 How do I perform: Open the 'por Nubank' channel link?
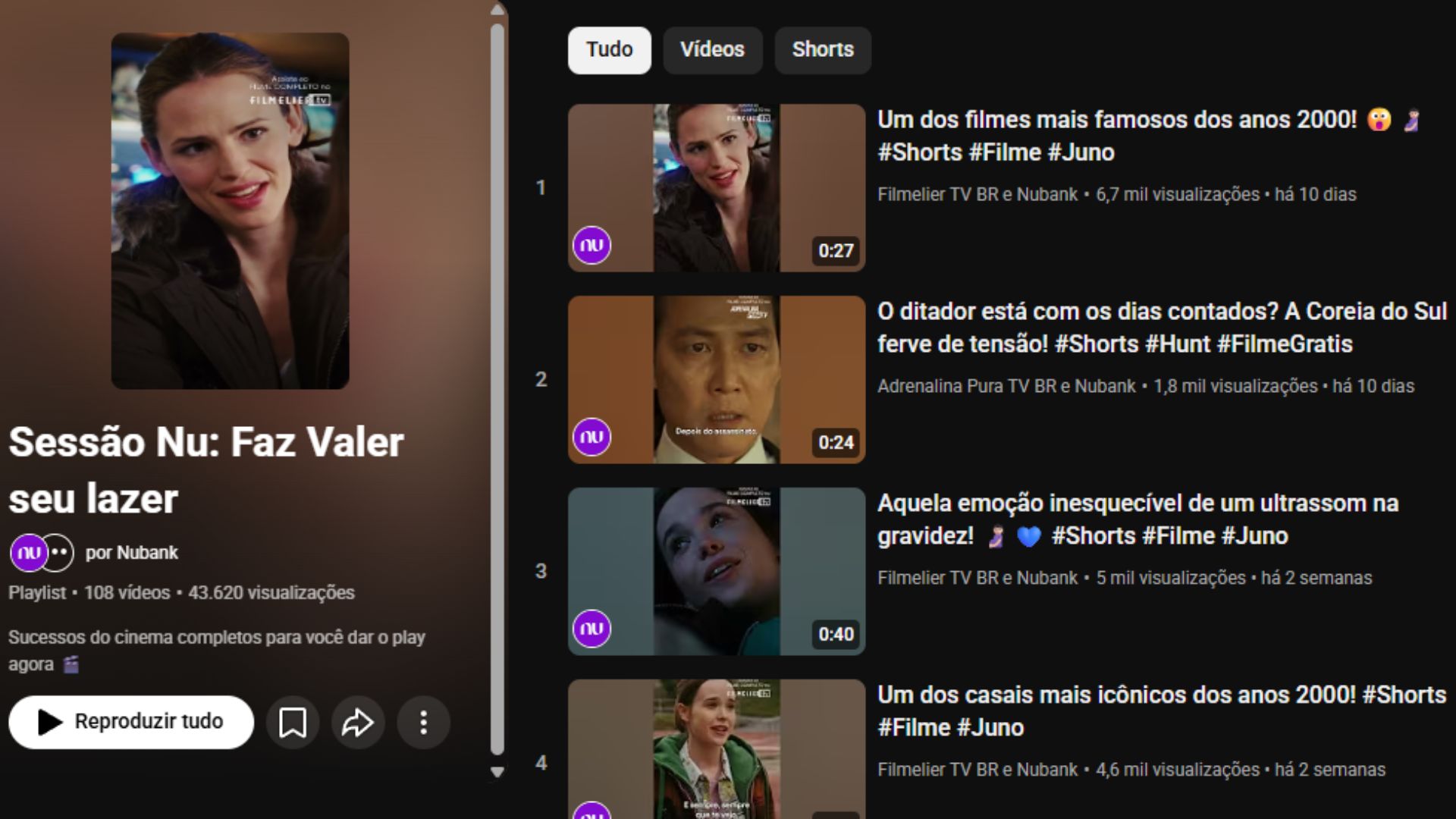pos(131,553)
